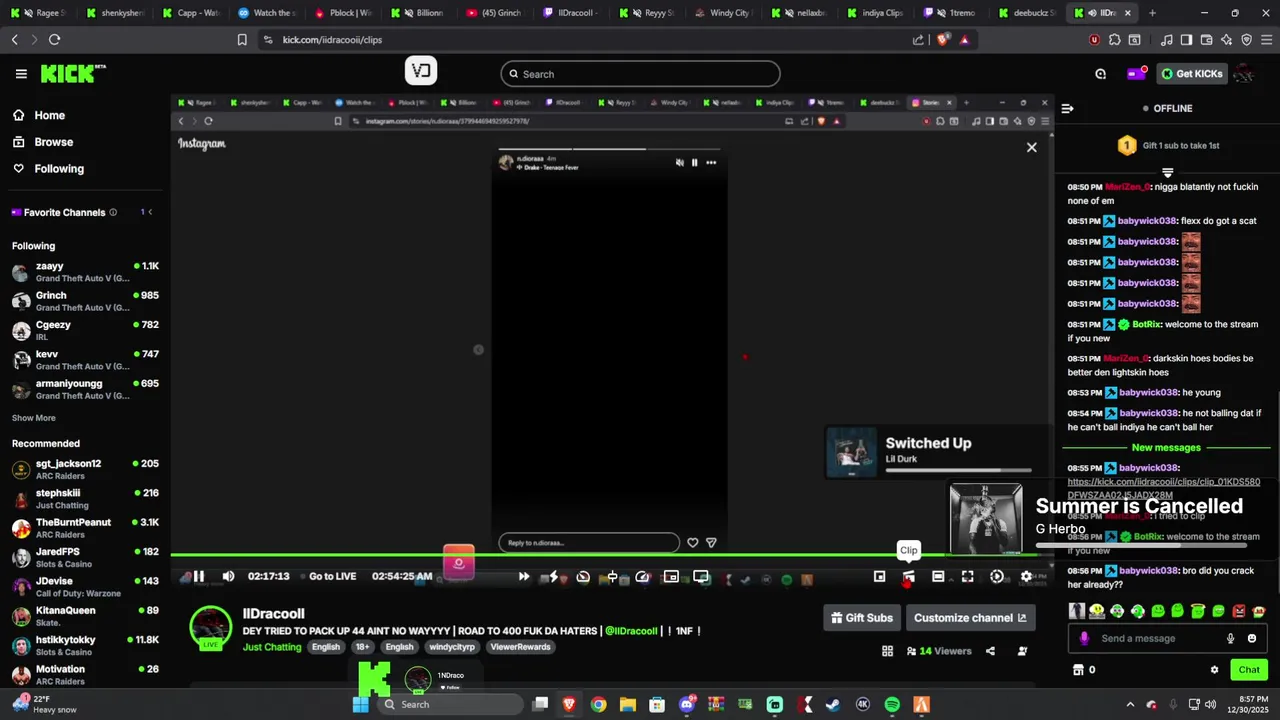The height and width of the screenshot is (720, 1280).
Task: Create a clip with the Clip button
Action: (908, 576)
